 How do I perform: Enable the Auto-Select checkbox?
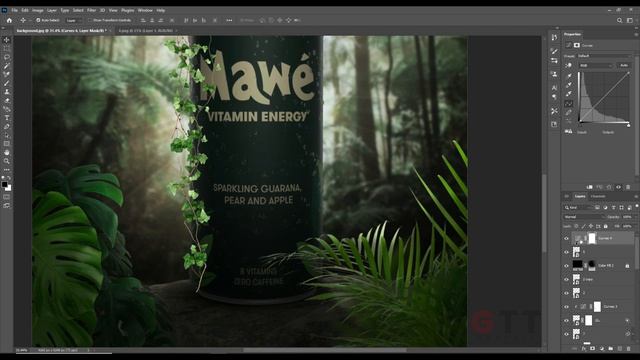(38, 20)
